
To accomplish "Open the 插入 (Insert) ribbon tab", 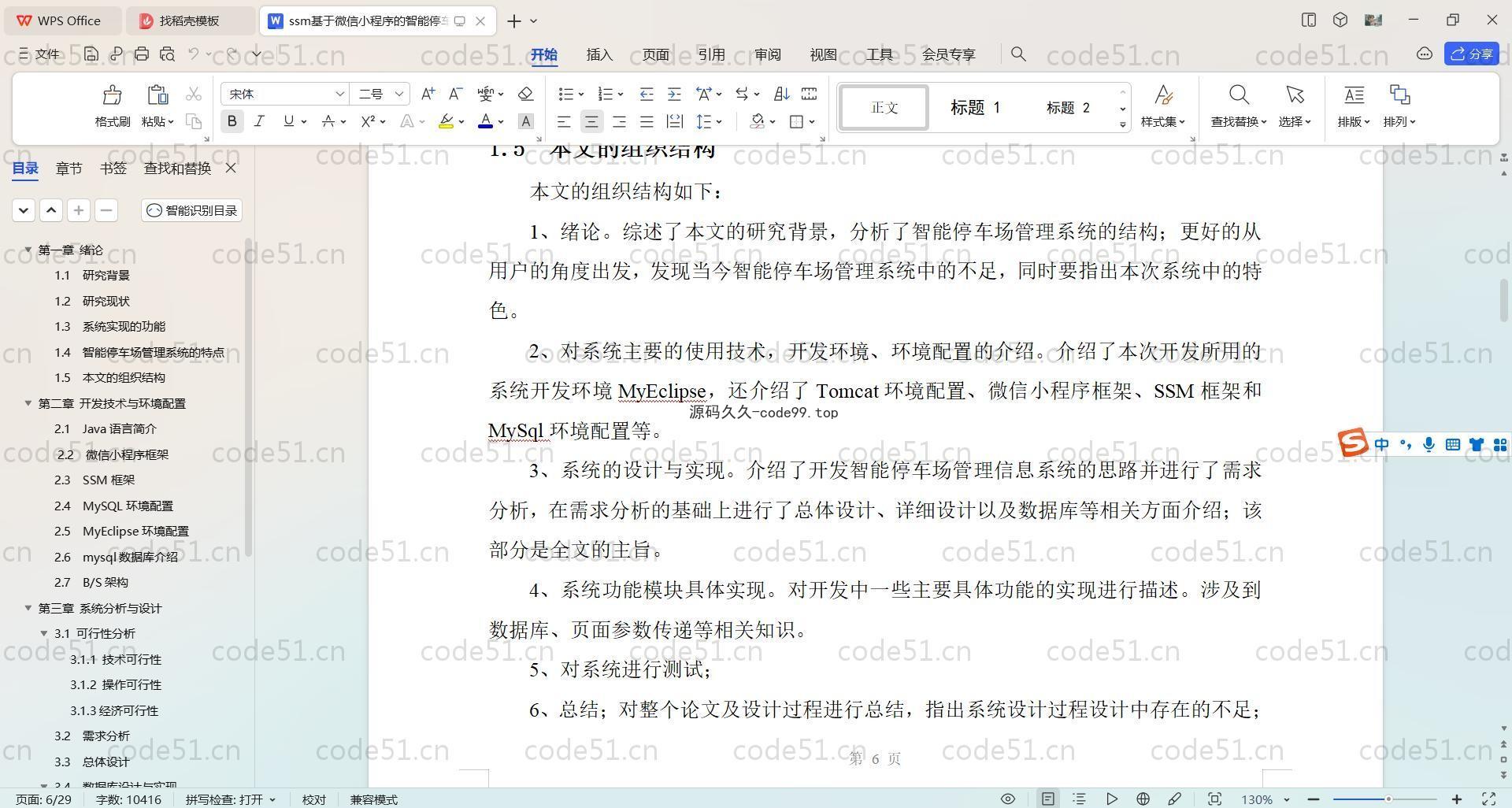I will (x=599, y=54).
